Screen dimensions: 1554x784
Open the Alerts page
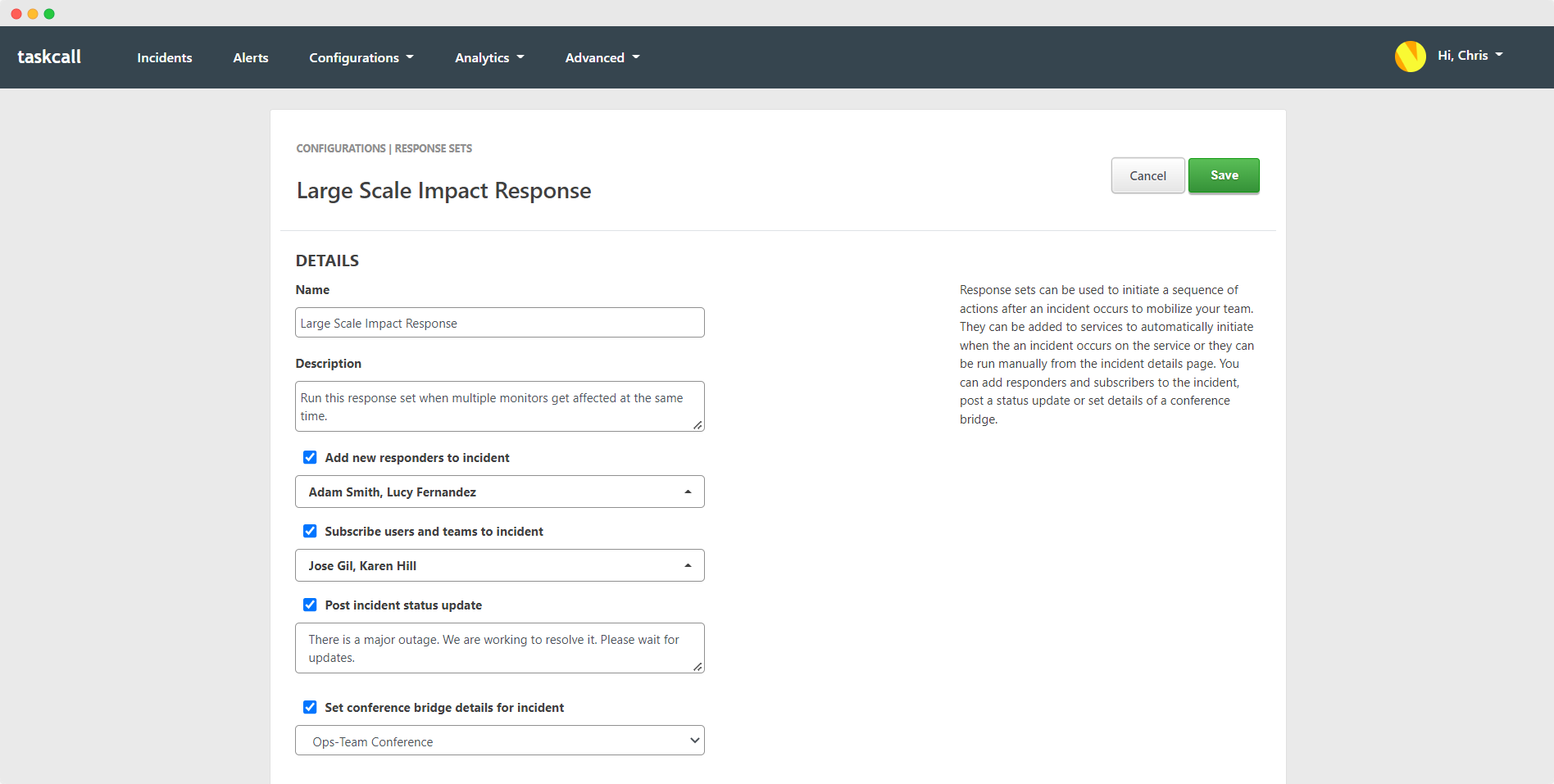251,57
